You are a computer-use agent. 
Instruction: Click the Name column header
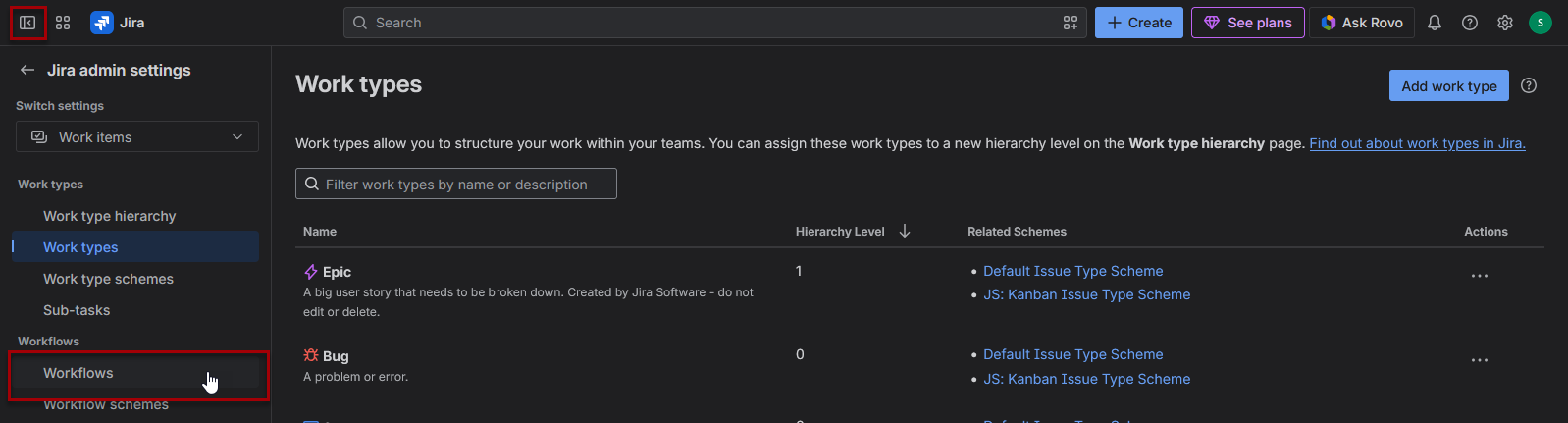pos(320,232)
